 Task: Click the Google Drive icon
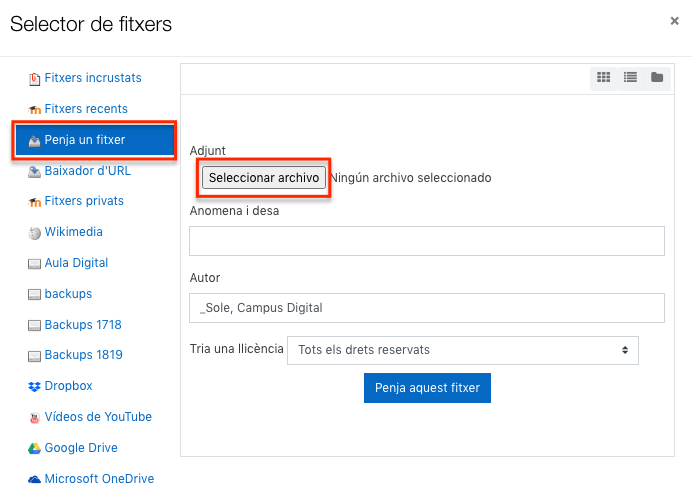pos(35,448)
